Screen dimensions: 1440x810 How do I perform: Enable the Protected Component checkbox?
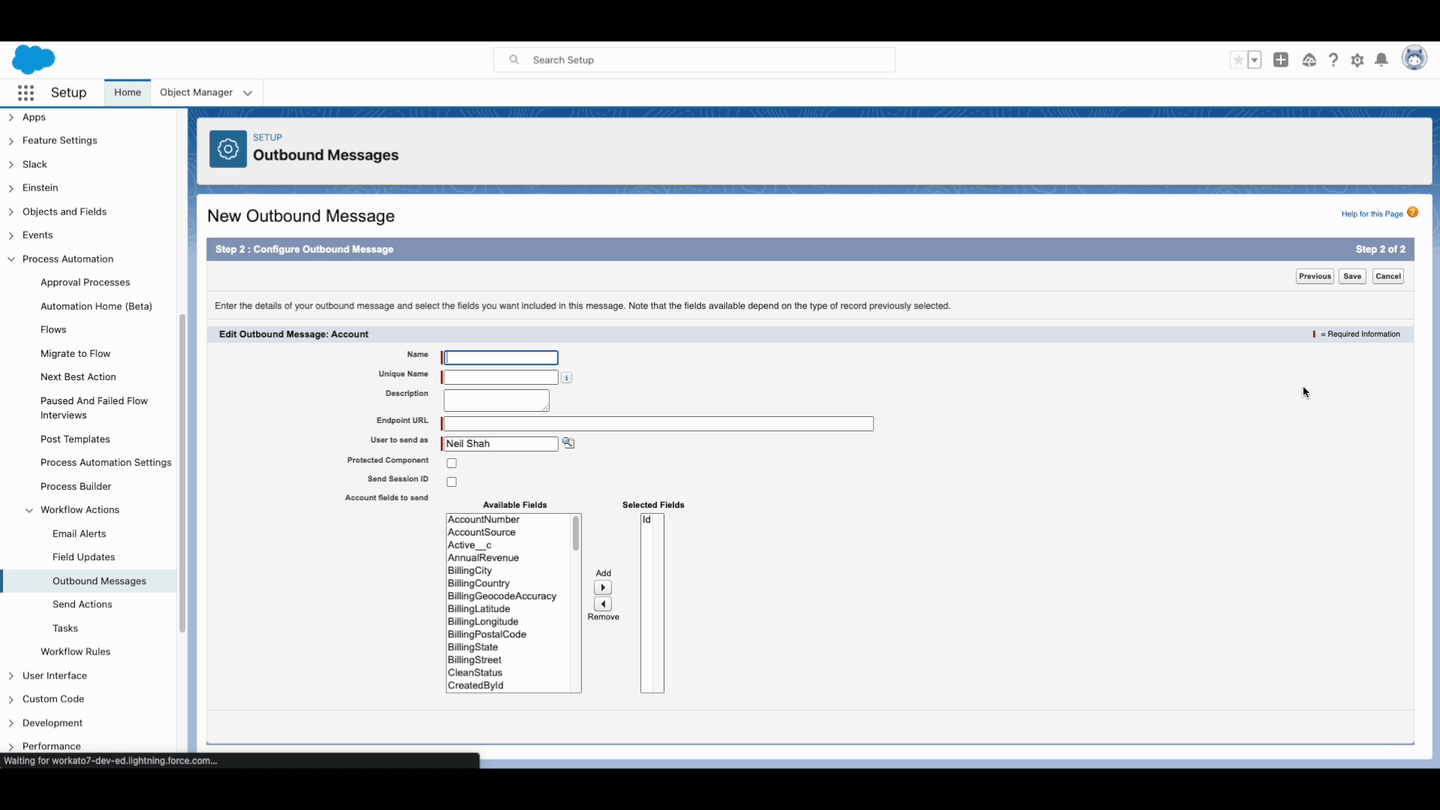[451, 462]
